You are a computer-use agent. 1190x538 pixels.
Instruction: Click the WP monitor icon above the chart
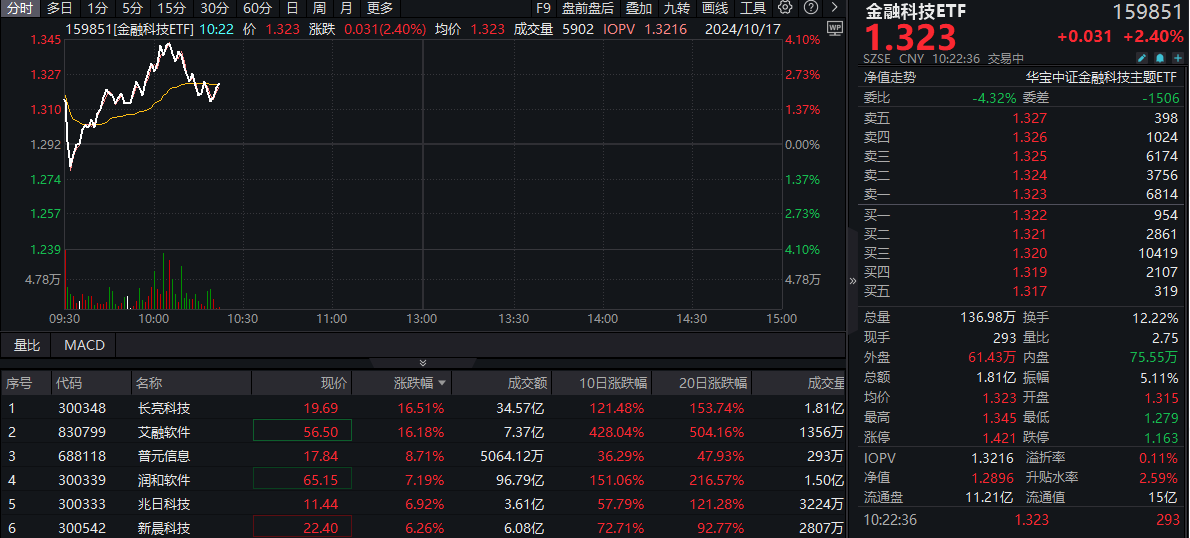835,29
